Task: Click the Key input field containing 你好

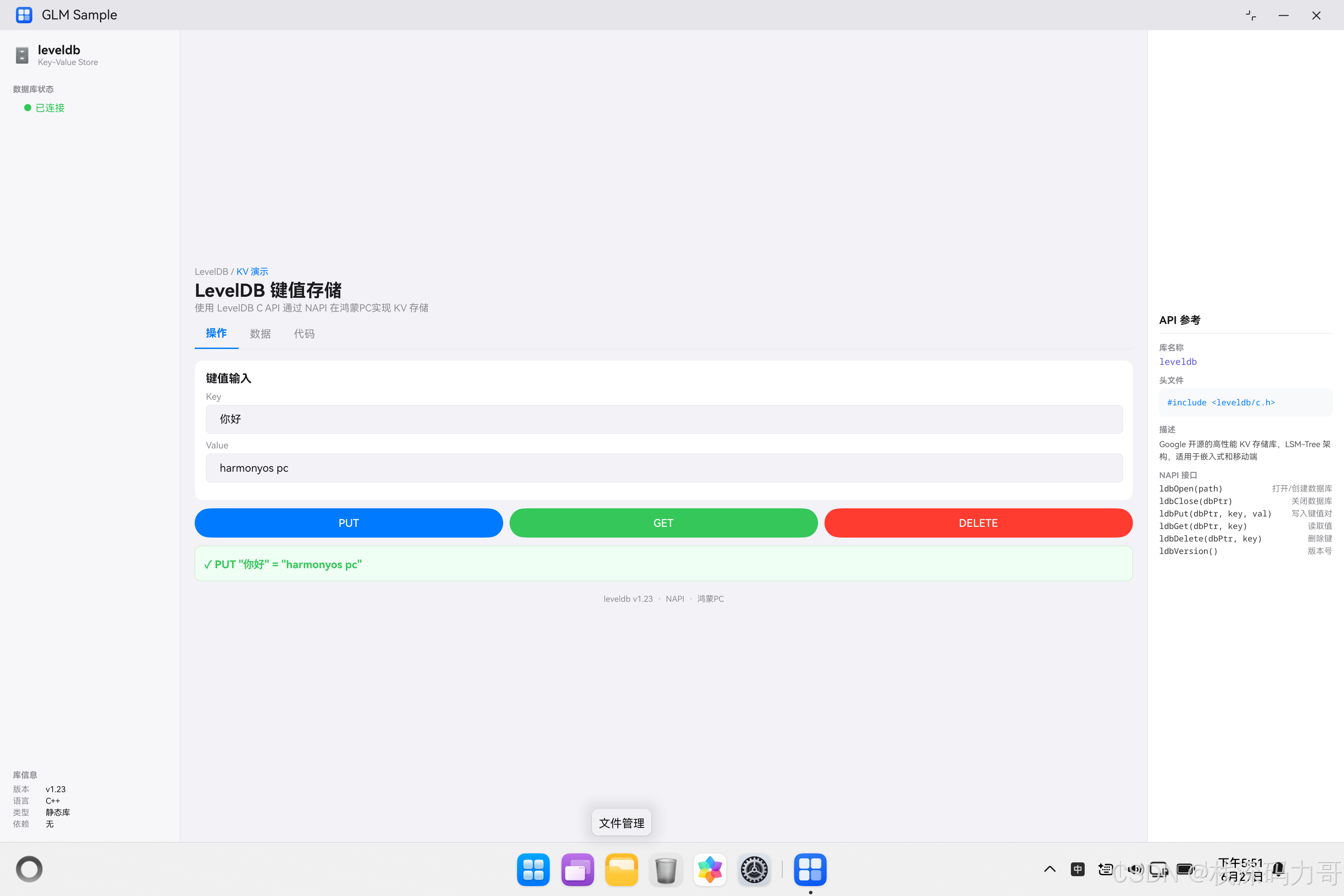Action: 664,420
